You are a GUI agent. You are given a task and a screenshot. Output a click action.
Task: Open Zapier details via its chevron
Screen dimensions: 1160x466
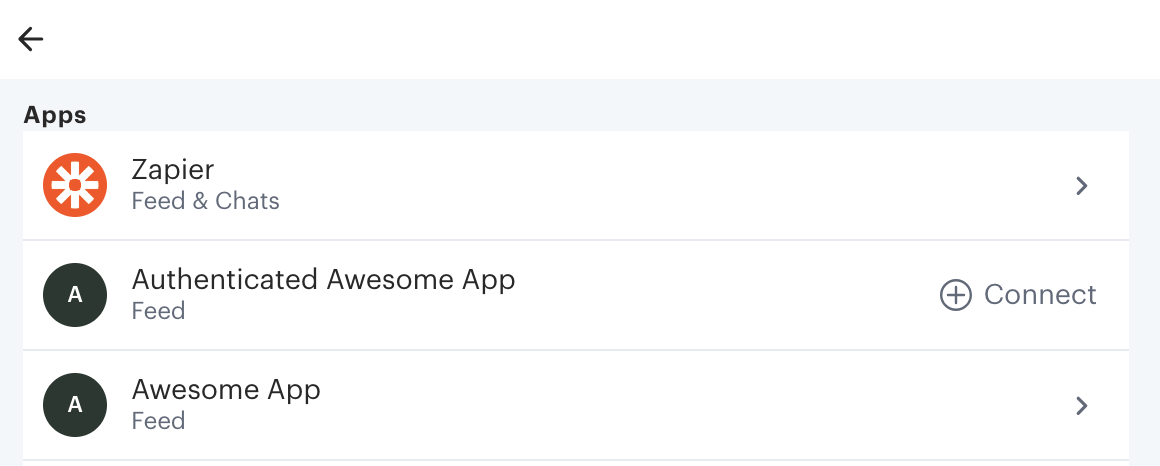1082,186
